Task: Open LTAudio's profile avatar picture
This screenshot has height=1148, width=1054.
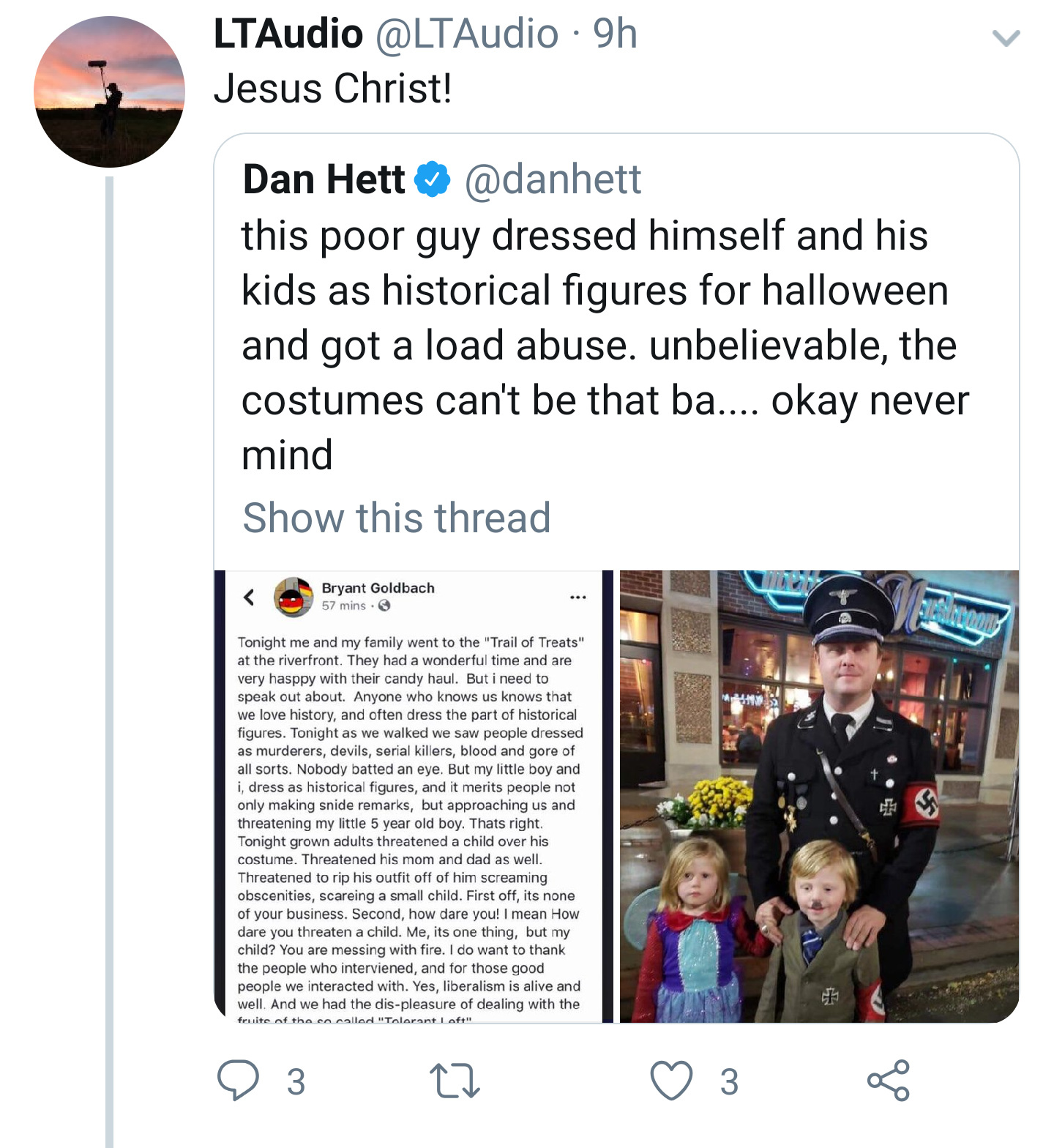Action: (x=109, y=92)
